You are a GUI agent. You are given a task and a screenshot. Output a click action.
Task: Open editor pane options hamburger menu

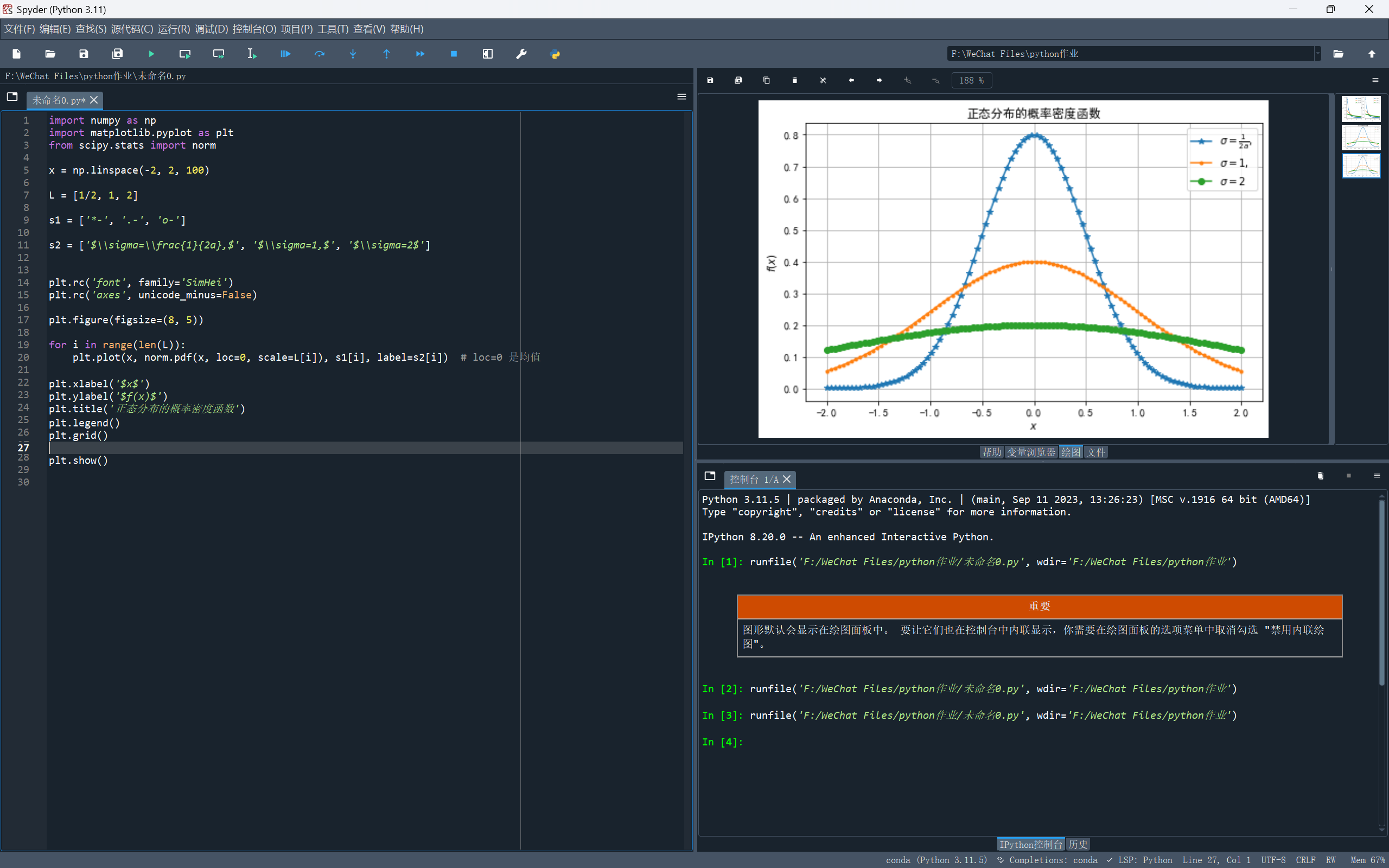(x=681, y=97)
